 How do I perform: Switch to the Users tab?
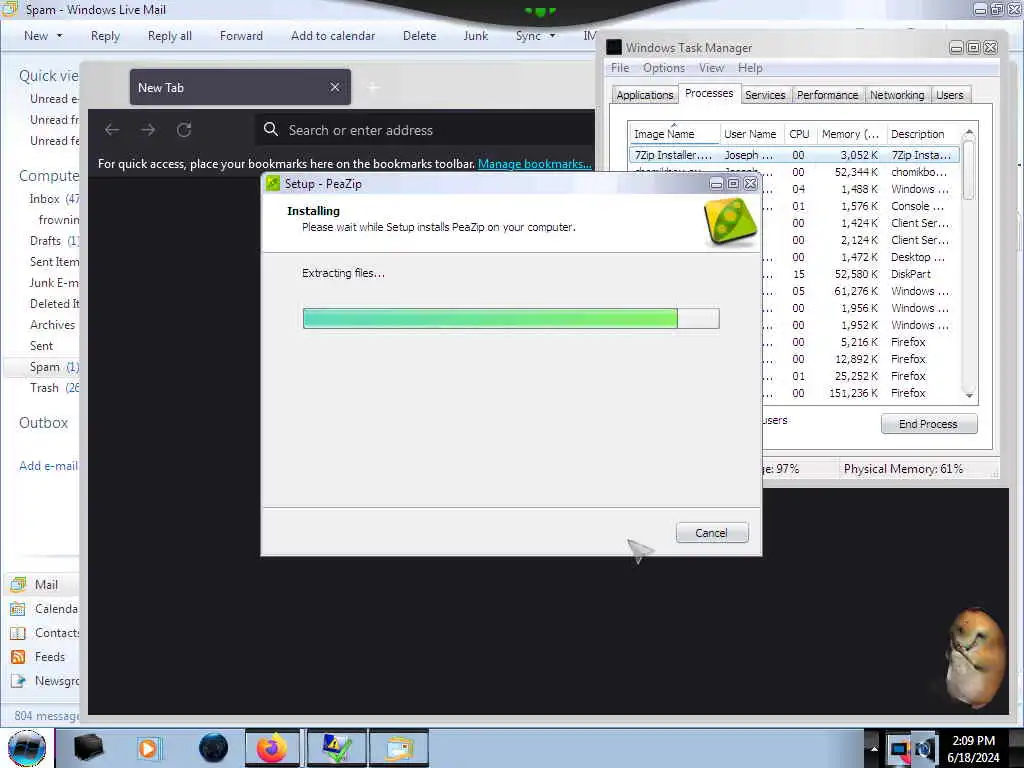pos(950,95)
